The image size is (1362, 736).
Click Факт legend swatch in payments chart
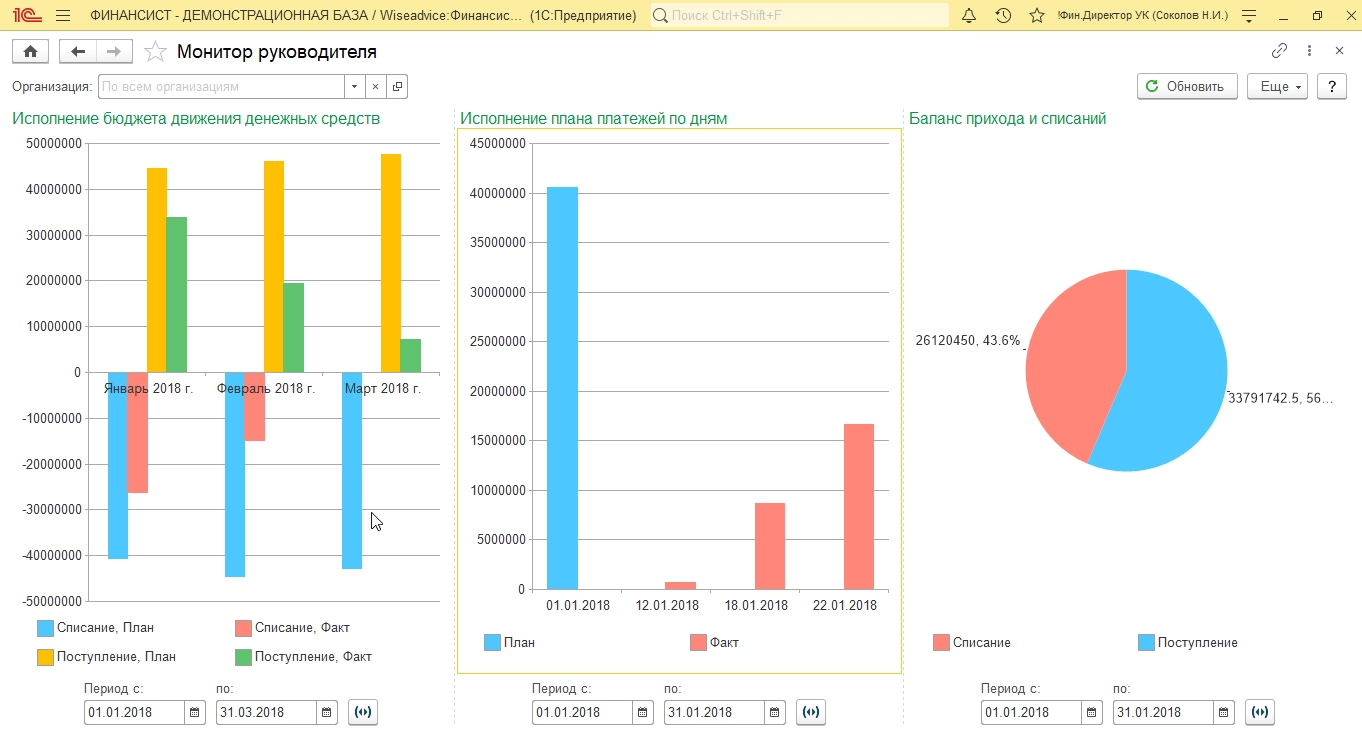698,643
